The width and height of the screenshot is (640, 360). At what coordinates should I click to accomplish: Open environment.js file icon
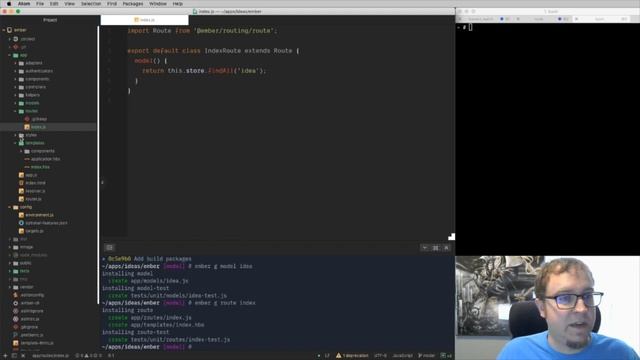[x=21, y=215]
